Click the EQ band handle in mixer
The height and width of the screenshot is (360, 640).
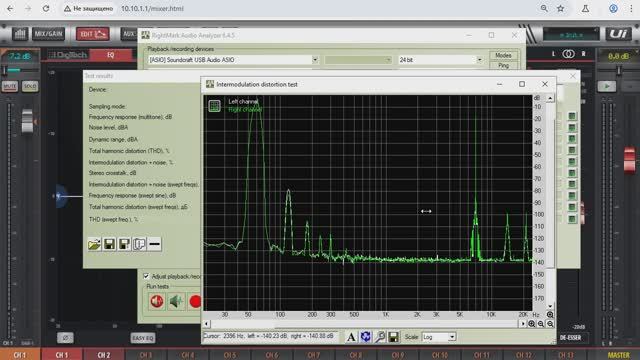[60, 196]
